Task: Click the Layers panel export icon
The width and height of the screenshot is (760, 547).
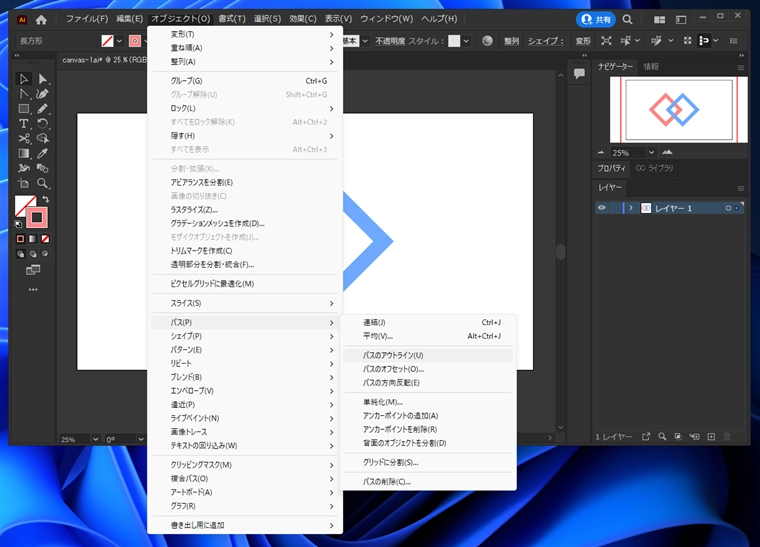Action: pos(646,437)
